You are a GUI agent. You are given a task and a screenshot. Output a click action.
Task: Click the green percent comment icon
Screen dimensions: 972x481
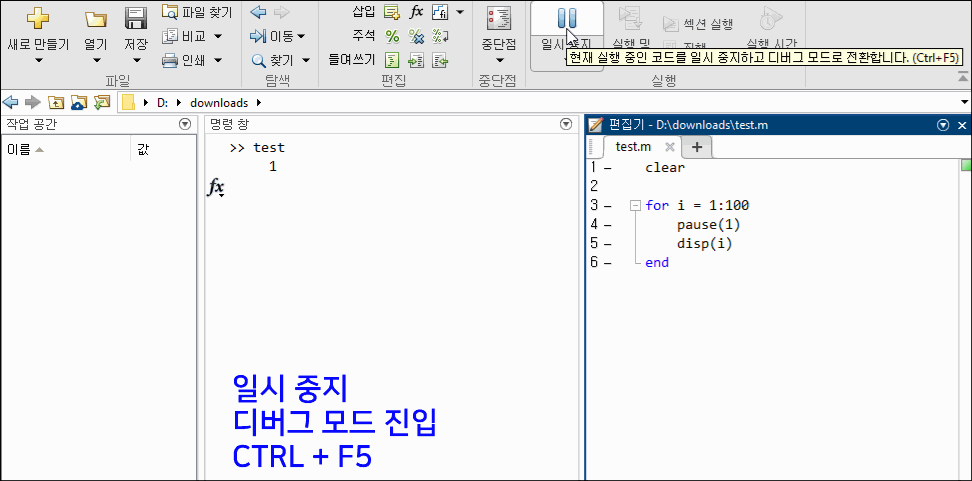point(392,36)
